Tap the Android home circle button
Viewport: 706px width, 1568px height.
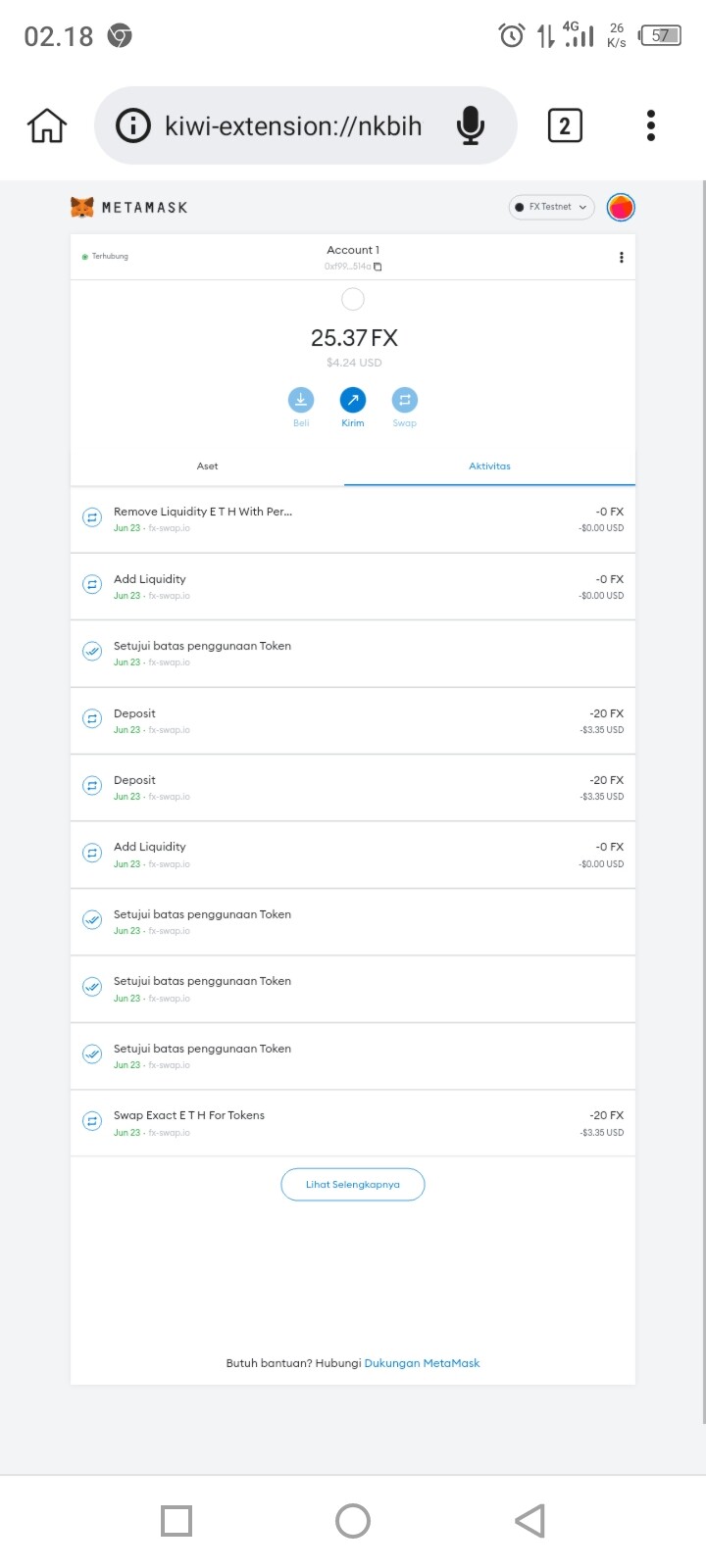[353, 1521]
